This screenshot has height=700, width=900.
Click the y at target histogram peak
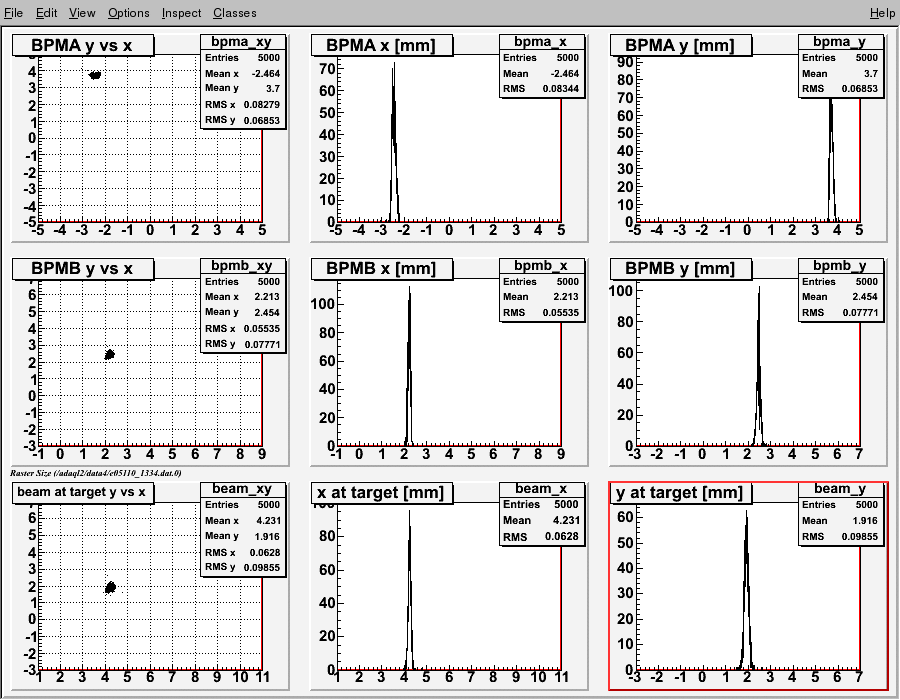coord(746,589)
